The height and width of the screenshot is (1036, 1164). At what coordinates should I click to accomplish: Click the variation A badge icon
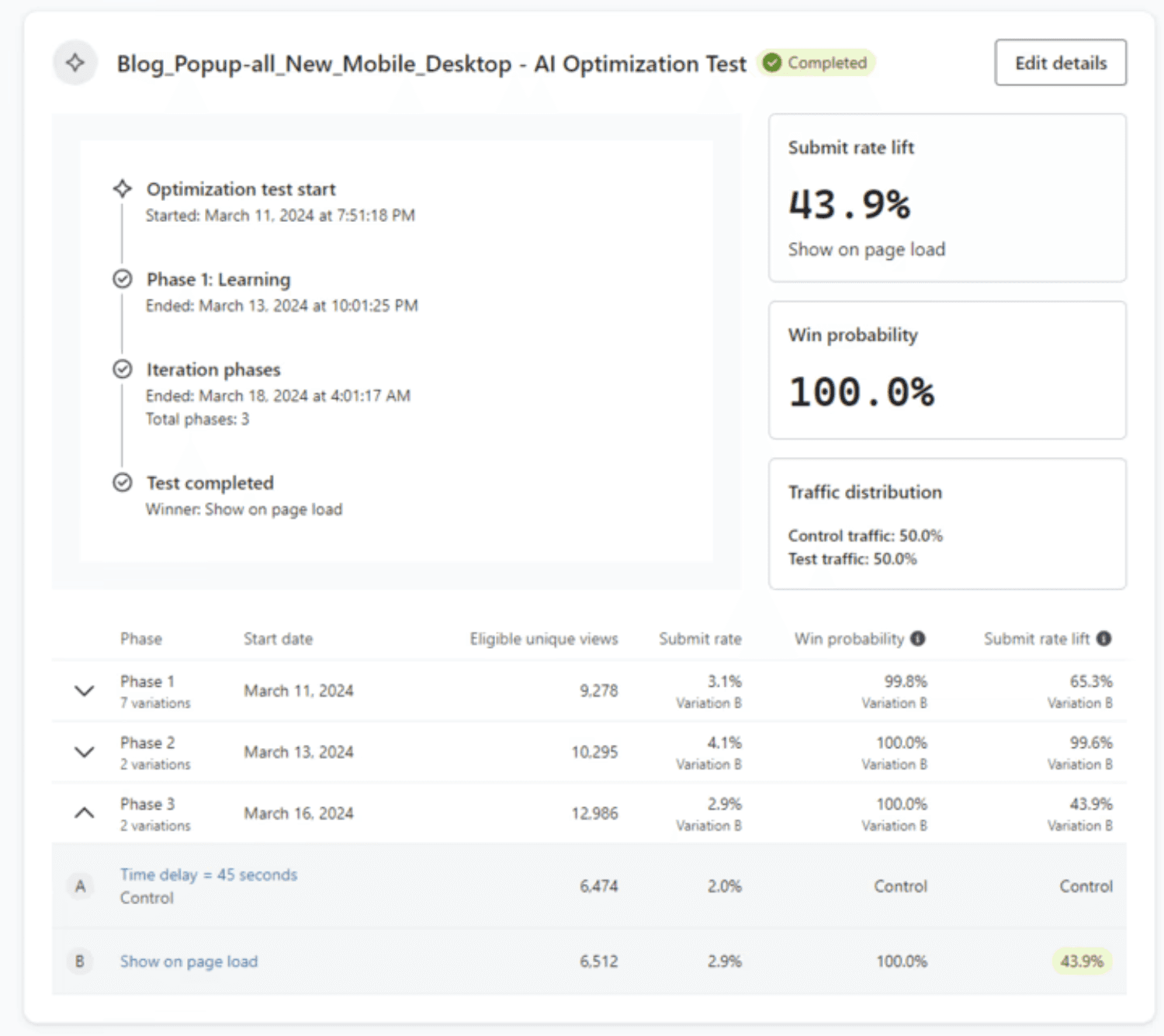pyautogui.click(x=80, y=886)
